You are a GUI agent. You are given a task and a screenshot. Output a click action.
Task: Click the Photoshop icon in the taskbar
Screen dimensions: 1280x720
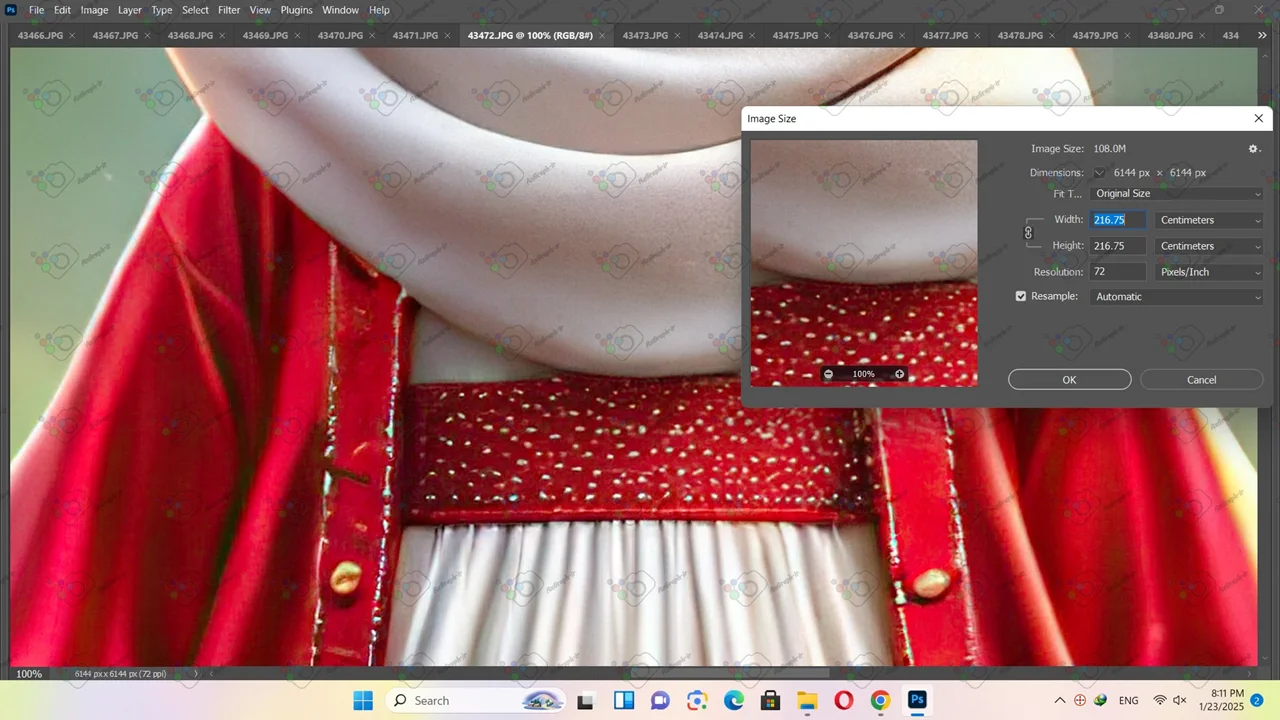point(916,700)
